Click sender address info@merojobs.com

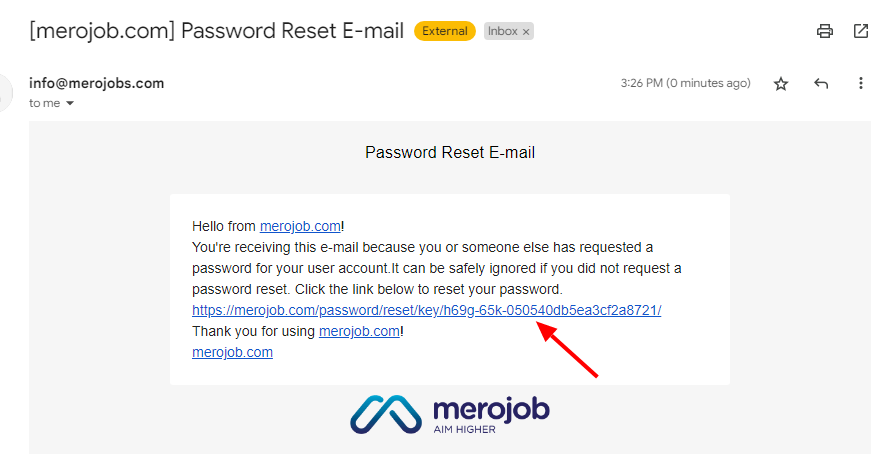coord(97,83)
